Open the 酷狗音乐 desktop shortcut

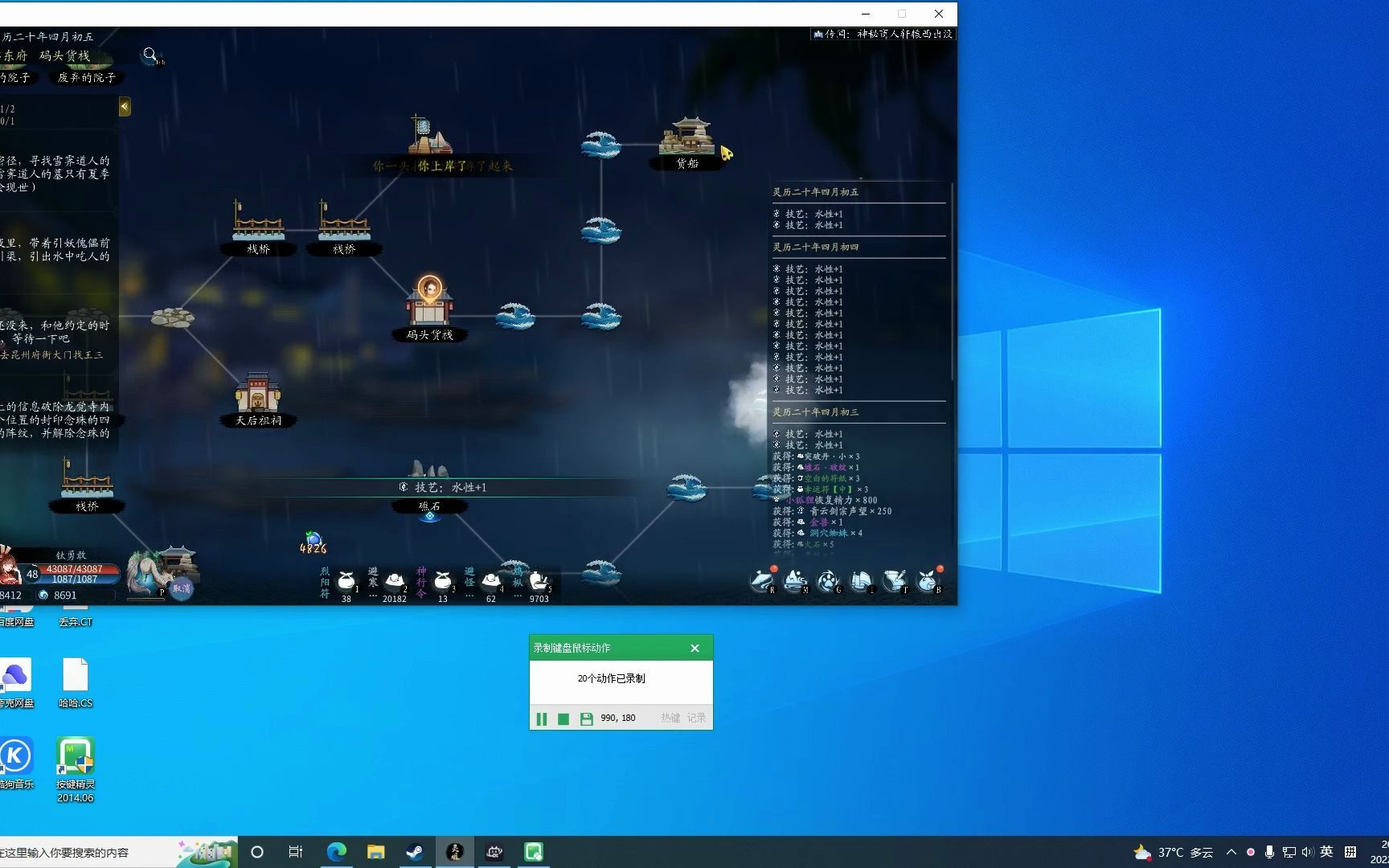(x=15, y=764)
